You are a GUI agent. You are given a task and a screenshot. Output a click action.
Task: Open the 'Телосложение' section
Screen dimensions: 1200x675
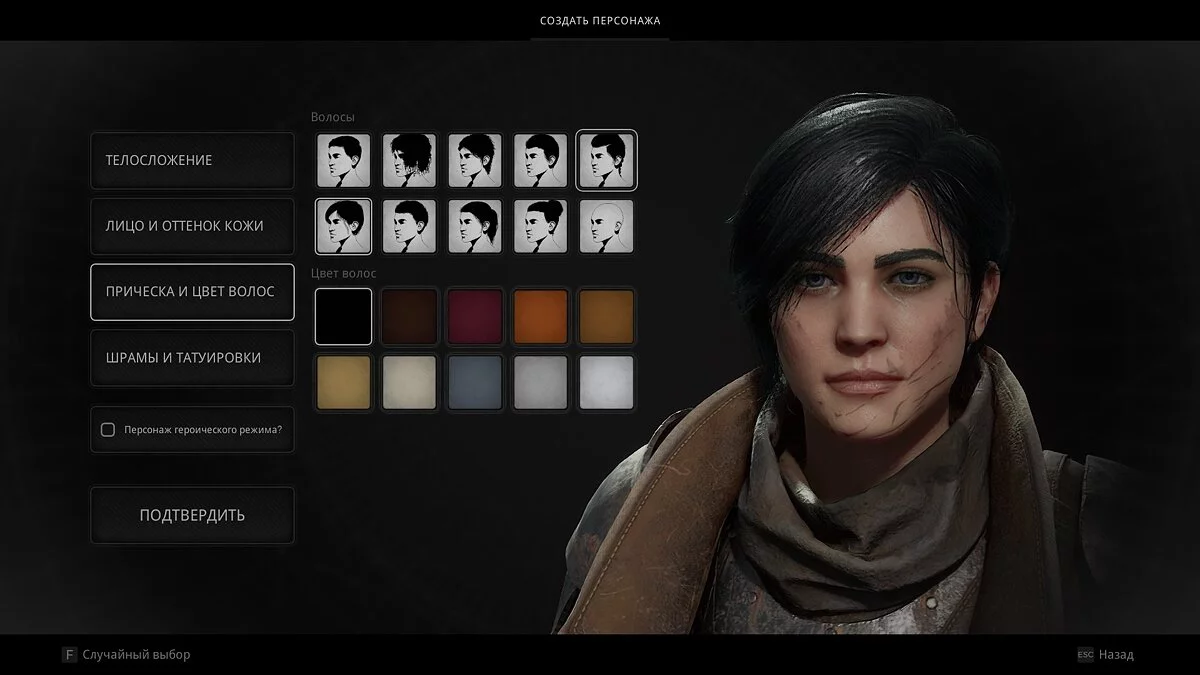[x=192, y=160]
